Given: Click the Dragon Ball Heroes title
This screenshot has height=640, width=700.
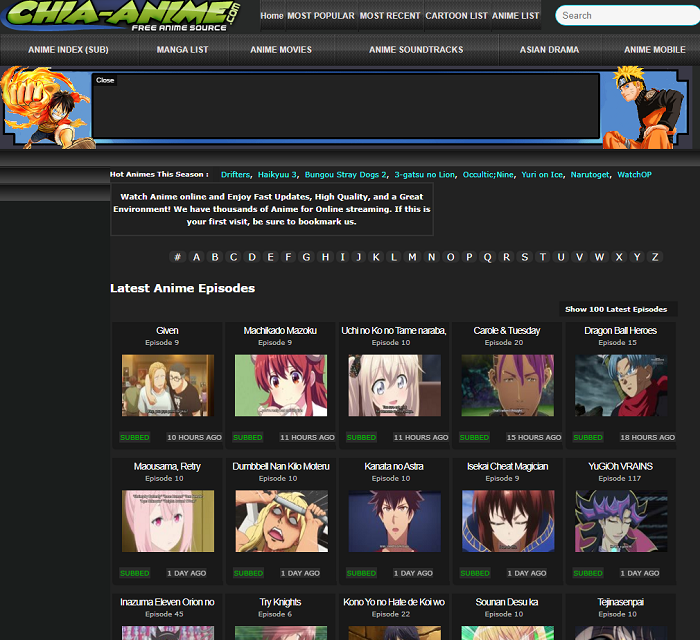Looking at the screenshot, I should point(620,331).
